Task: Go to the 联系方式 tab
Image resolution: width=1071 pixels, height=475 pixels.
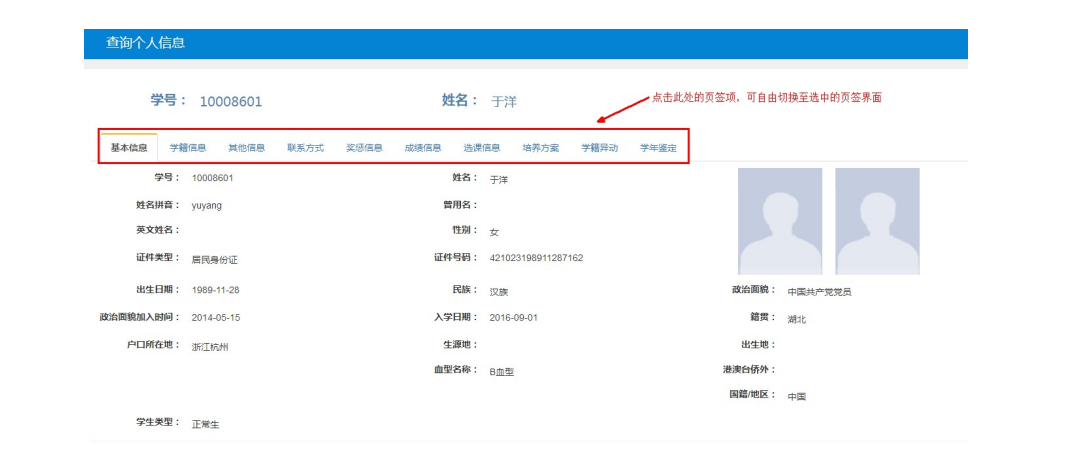Action: tap(305, 148)
